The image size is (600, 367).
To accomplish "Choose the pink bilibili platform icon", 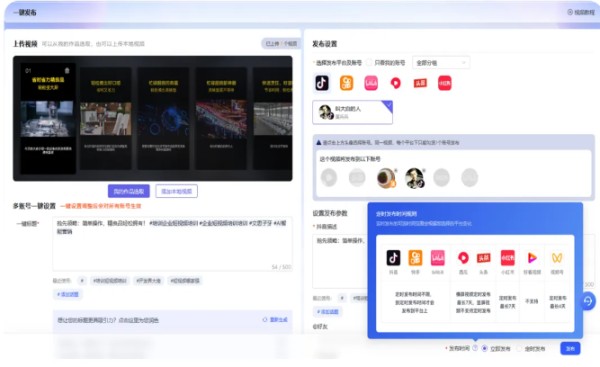I will click(x=371, y=83).
